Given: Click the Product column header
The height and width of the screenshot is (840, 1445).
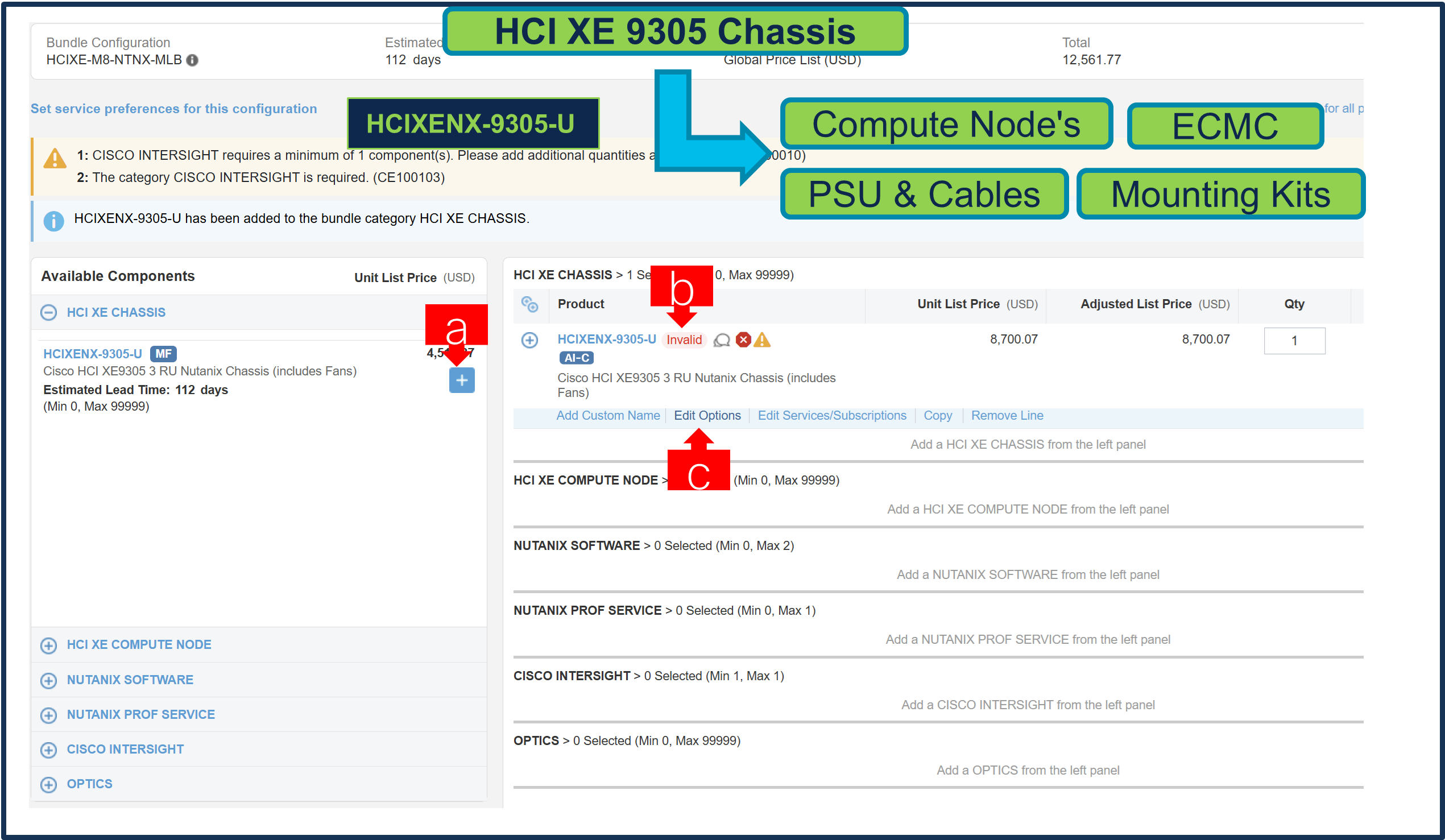Looking at the screenshot, I should pos(581,304).
